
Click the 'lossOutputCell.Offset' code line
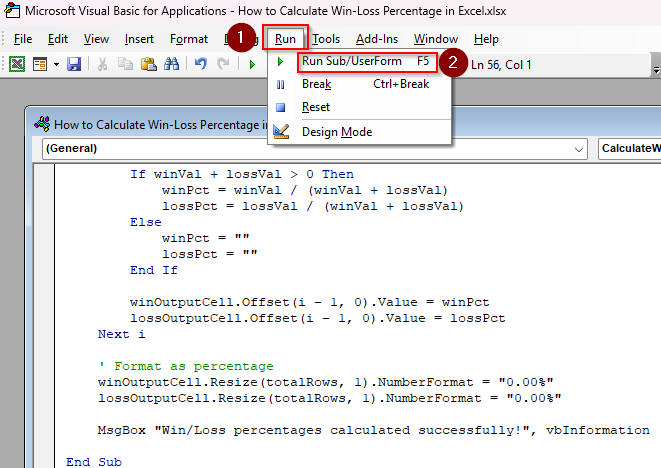pyautogui.click(x=317, y=318)
